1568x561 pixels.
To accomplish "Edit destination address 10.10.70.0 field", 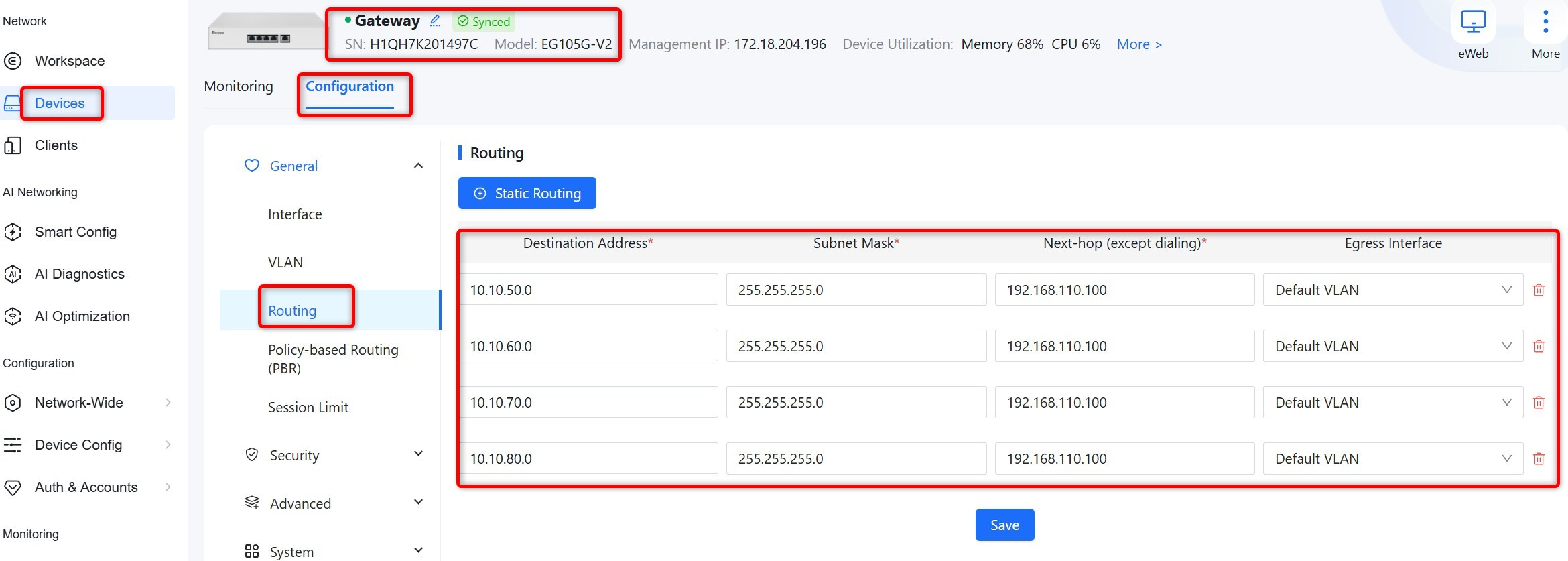I will click(x=588, y=403).
